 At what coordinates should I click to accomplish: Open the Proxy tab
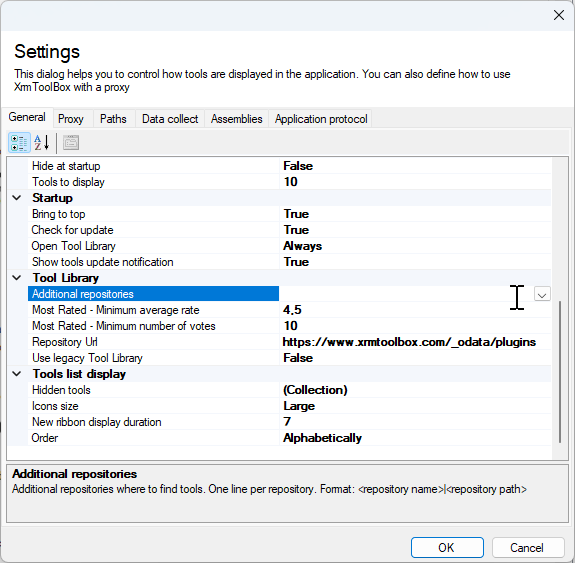[x=71, y=119]
